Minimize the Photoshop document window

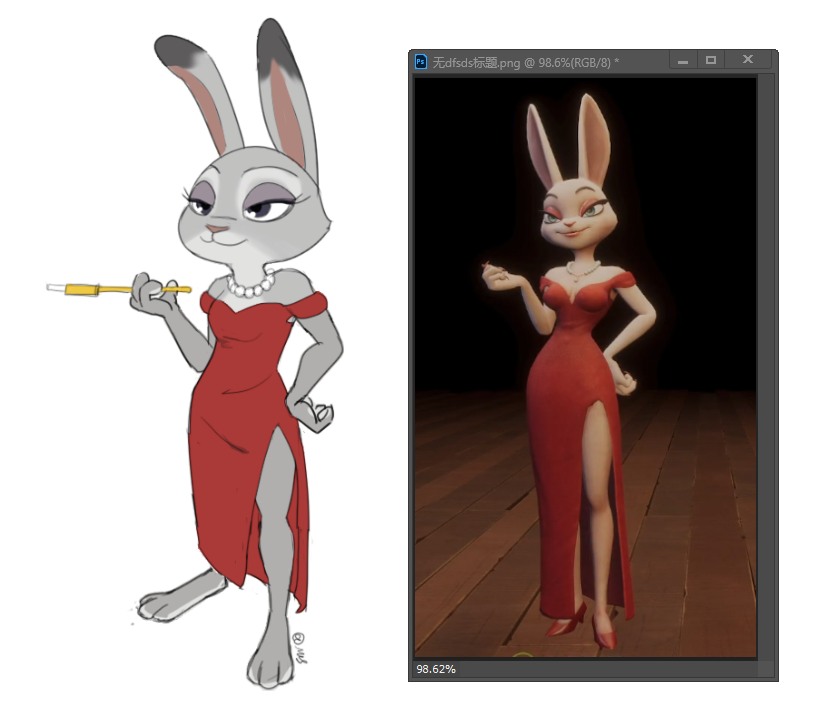(x=683, y=60)
